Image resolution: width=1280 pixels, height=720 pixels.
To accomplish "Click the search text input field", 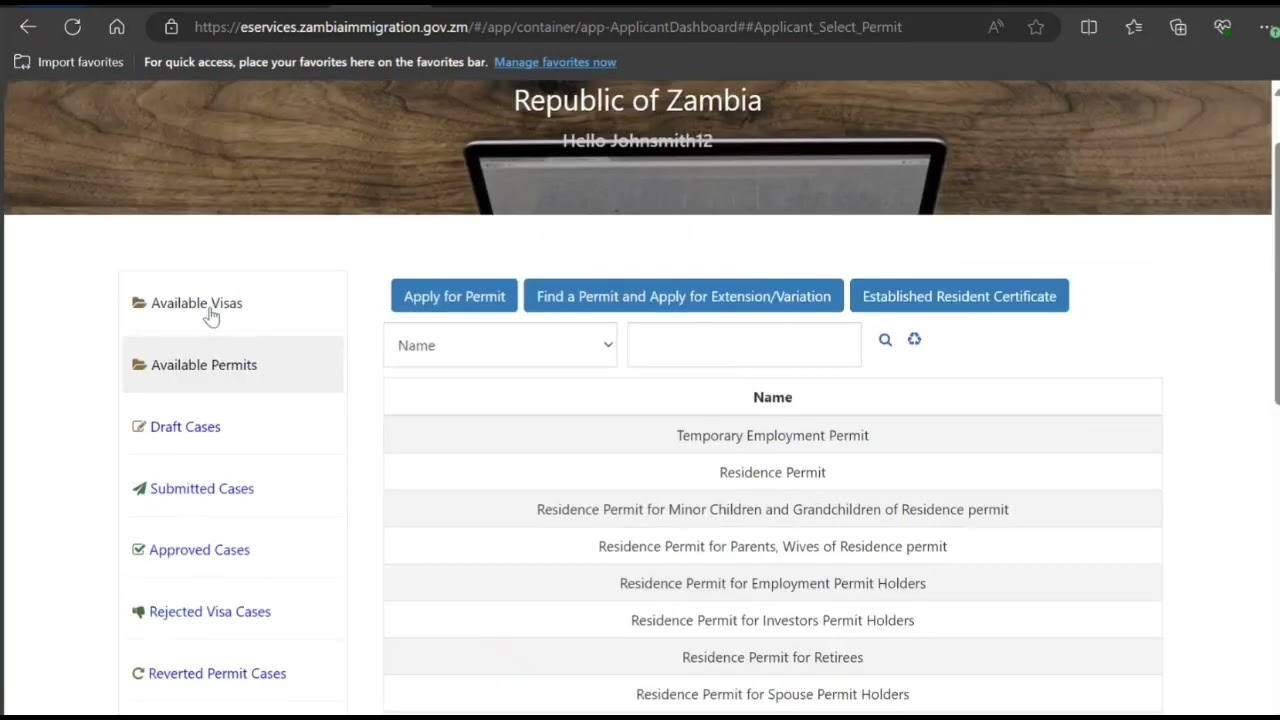I will pyautogui.click(x=744, y=345).
